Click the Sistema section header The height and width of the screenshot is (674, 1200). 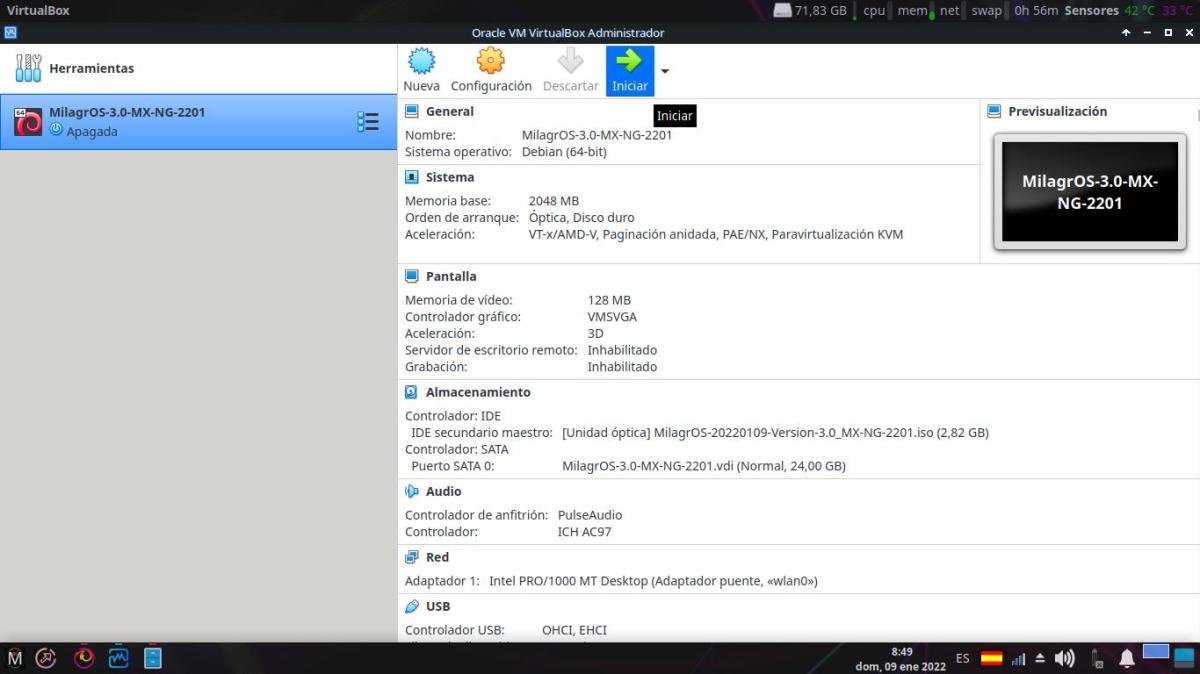tap(450, 177)
